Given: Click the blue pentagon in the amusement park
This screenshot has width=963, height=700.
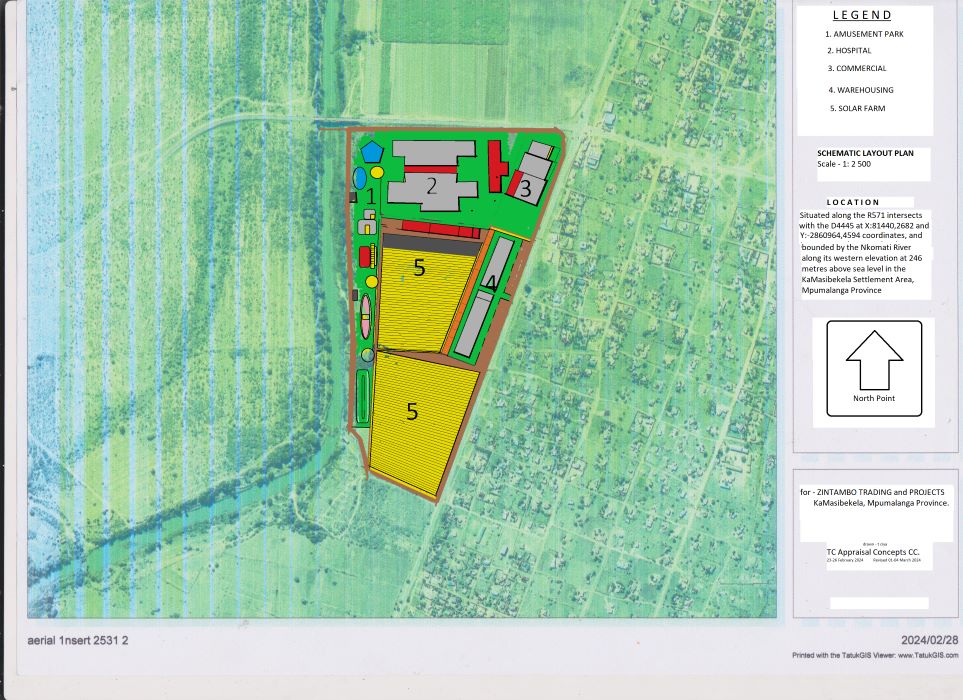Looking at the screenshot, I should (x=373, y=152).
